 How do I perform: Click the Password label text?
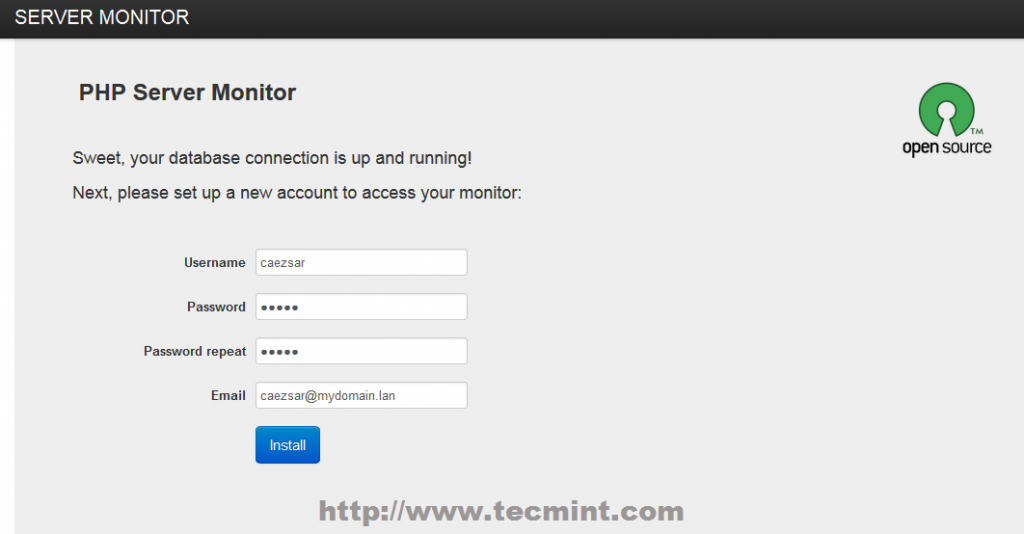[x=216, y=307]
